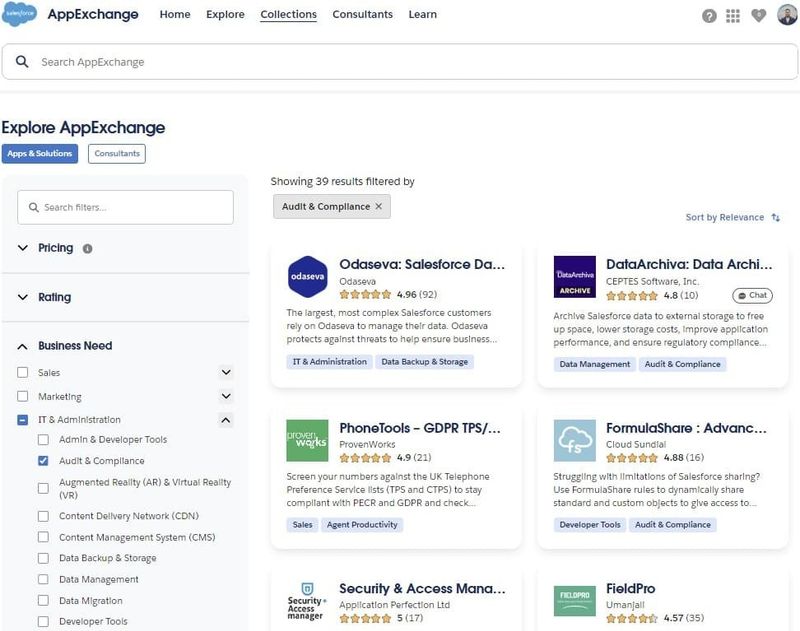This screenshot has width=800, height=631.
Task: Open the ProvenWorks PhoneTools logo
Action: (x=307, y=440)
